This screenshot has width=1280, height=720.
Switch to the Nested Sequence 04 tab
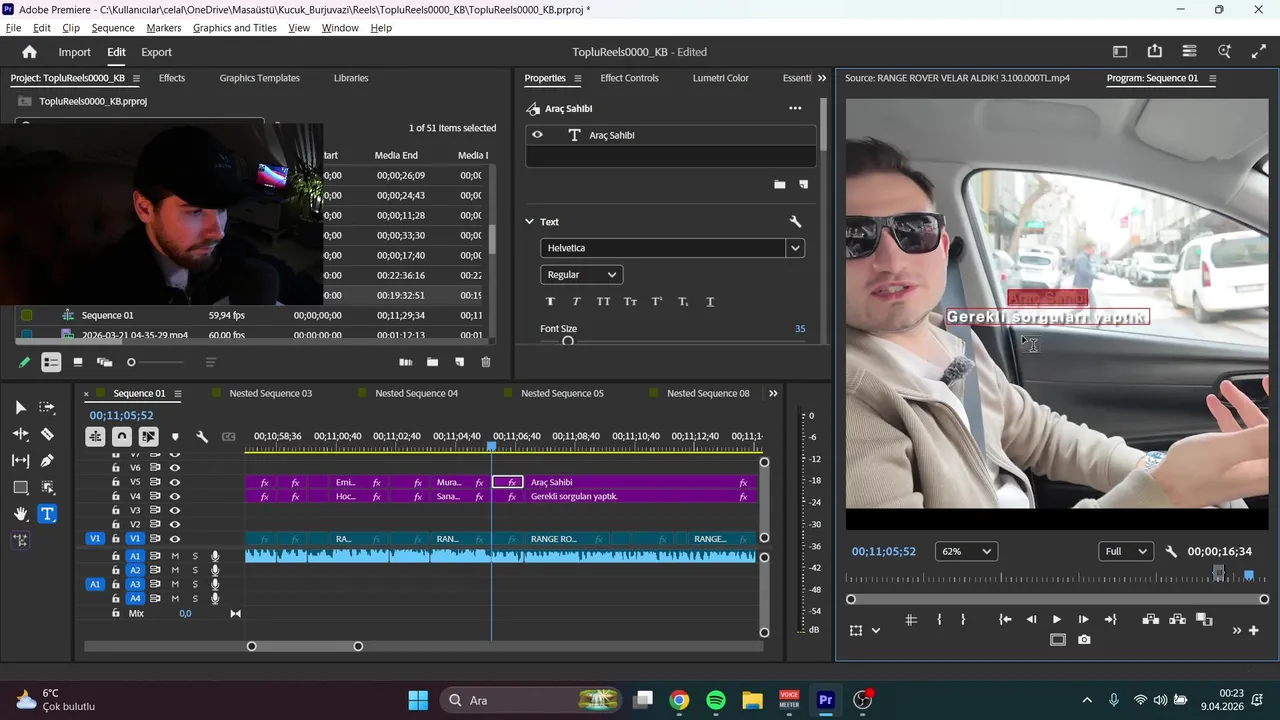click(416, 394)
